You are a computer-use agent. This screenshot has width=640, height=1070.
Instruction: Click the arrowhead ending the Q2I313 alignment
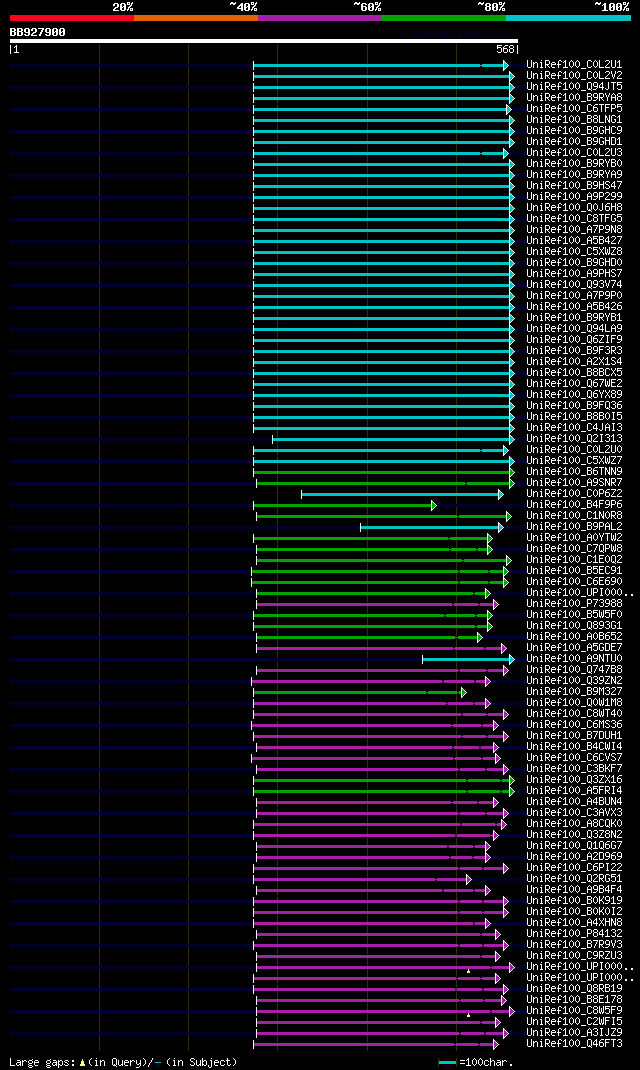(512, 439)
